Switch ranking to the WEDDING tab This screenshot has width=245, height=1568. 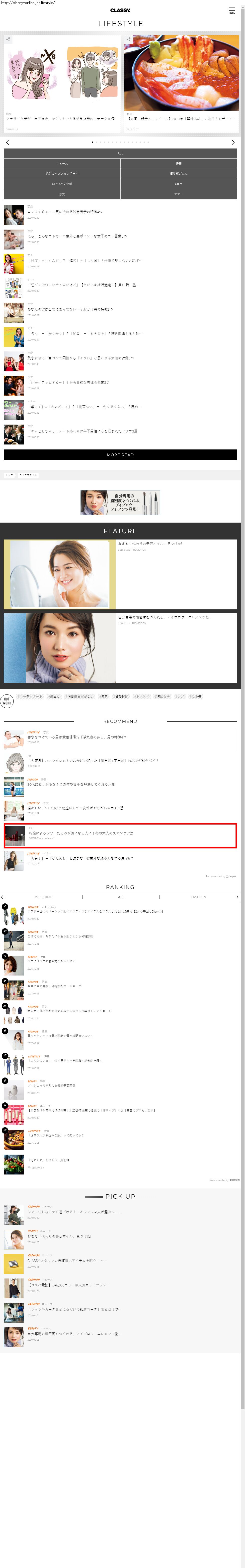click(x=43, y=897)
